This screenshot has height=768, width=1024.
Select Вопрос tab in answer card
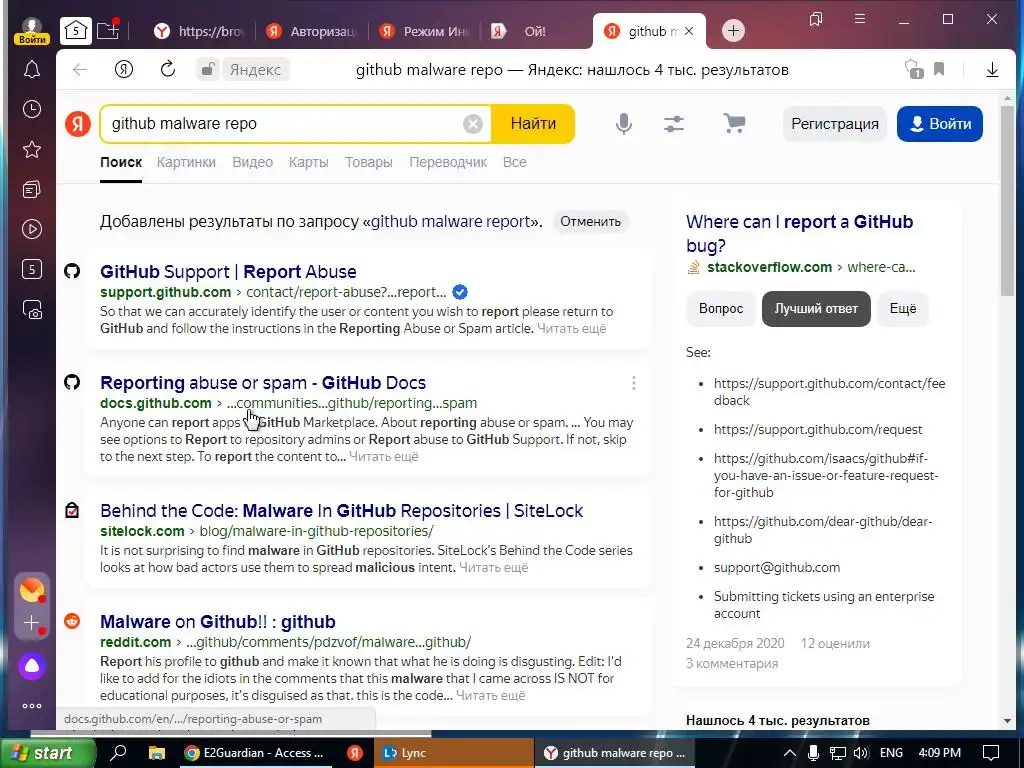(x=721, y=309)
